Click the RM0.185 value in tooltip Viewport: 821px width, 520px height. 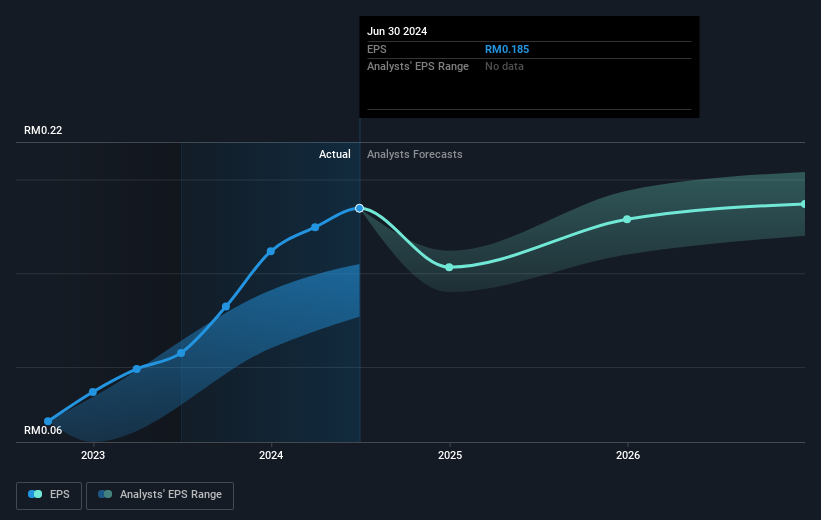(x=507, y=49)
